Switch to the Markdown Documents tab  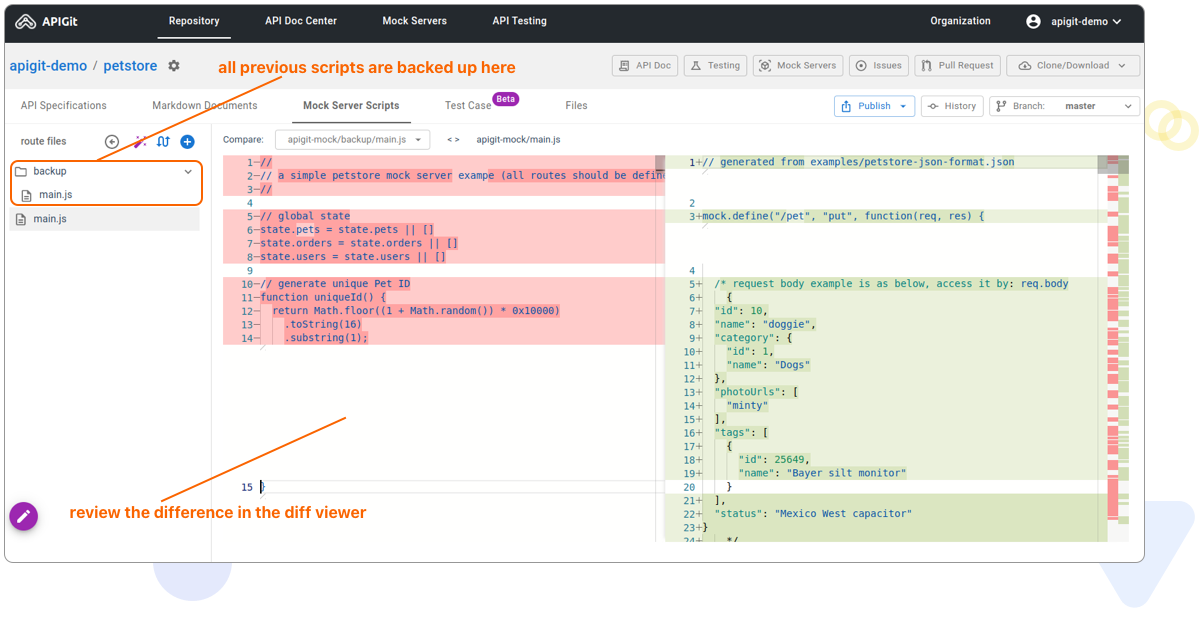205,105
